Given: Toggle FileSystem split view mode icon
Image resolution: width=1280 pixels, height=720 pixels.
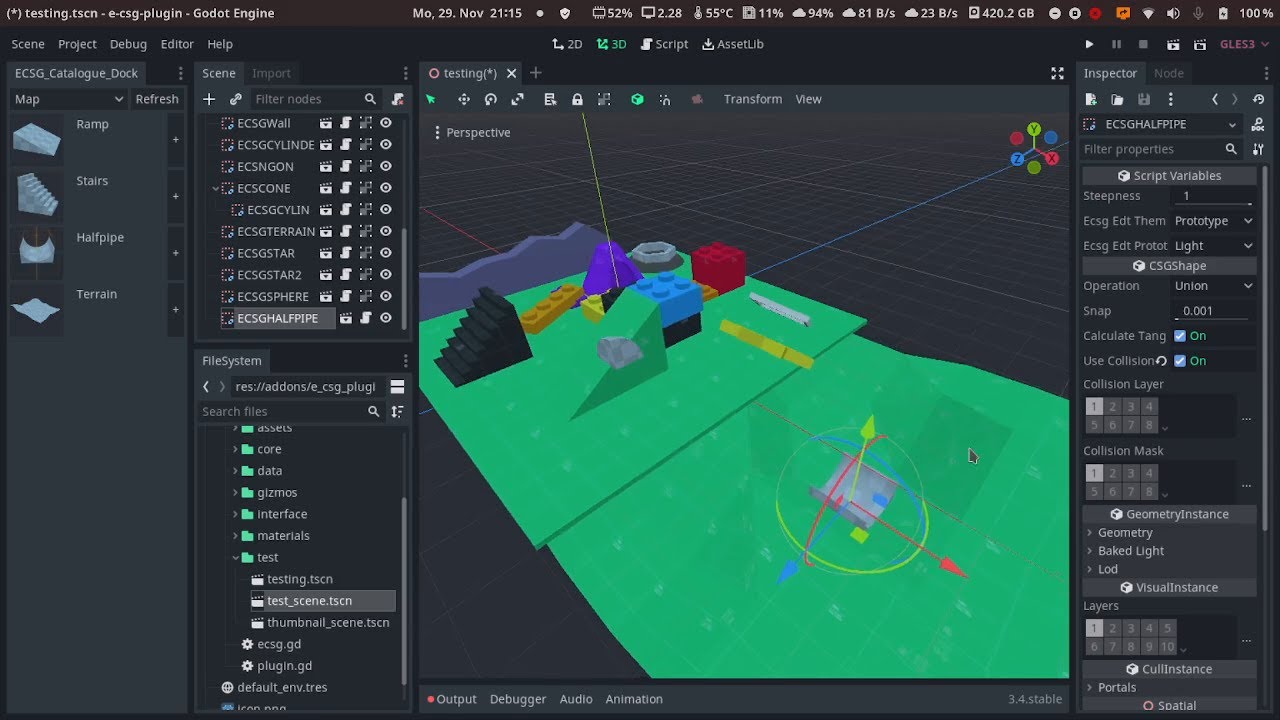Looking at the screenshot, I should [x=397, y=387].
